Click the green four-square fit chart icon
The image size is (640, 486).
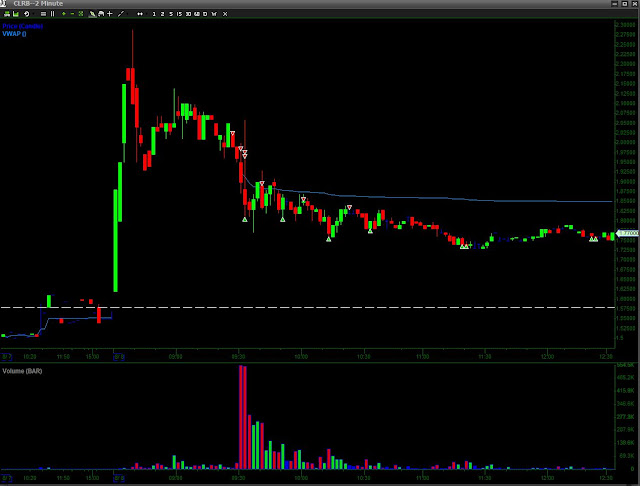81,14
